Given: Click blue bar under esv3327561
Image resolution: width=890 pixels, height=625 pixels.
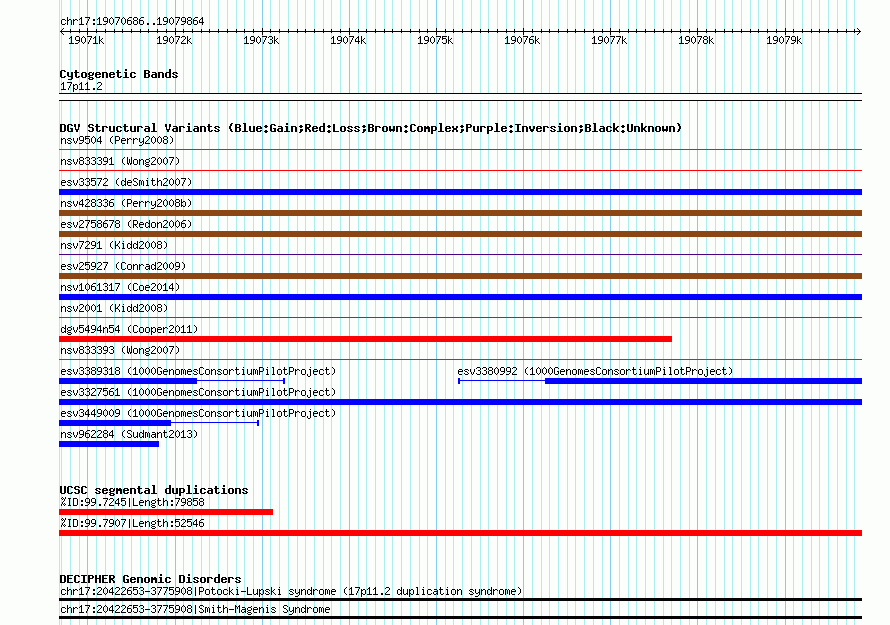Looking at the screenshot, I should click(x=460, y=402).
